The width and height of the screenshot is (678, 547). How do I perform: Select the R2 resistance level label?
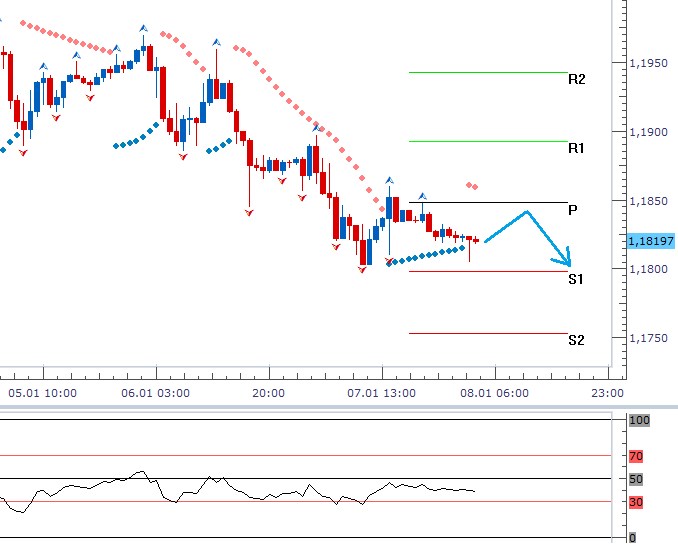pyautogui.click(x=576, y=79)
